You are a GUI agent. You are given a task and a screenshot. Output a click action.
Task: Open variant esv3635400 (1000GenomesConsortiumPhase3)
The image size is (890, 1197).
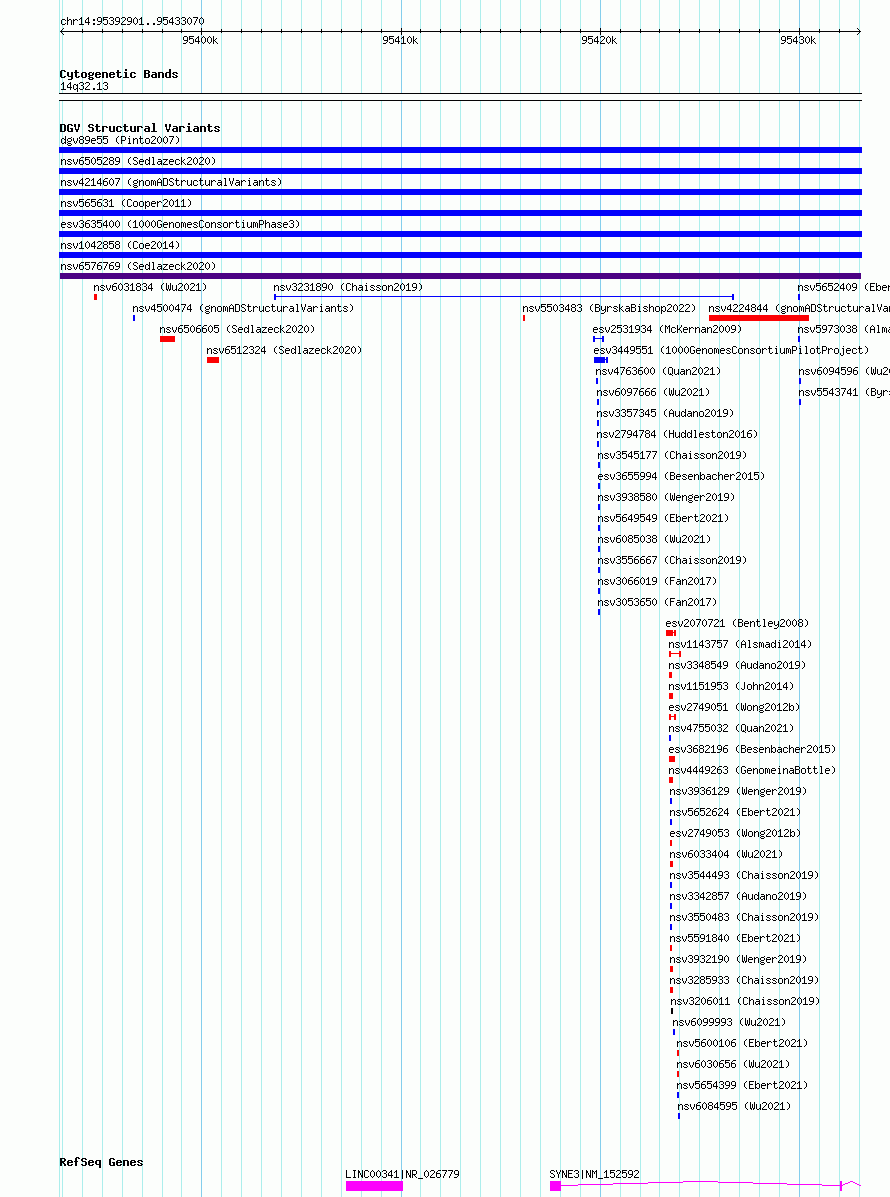(180, 224)
